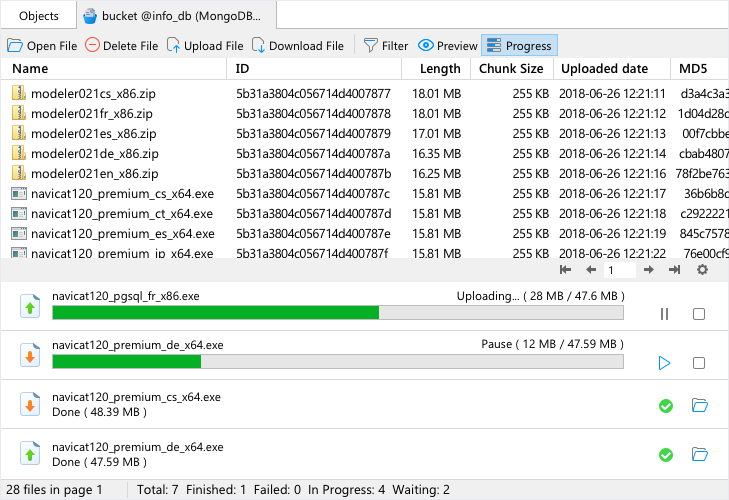Click 'Failed: 0' in status bar

point(277,490)
